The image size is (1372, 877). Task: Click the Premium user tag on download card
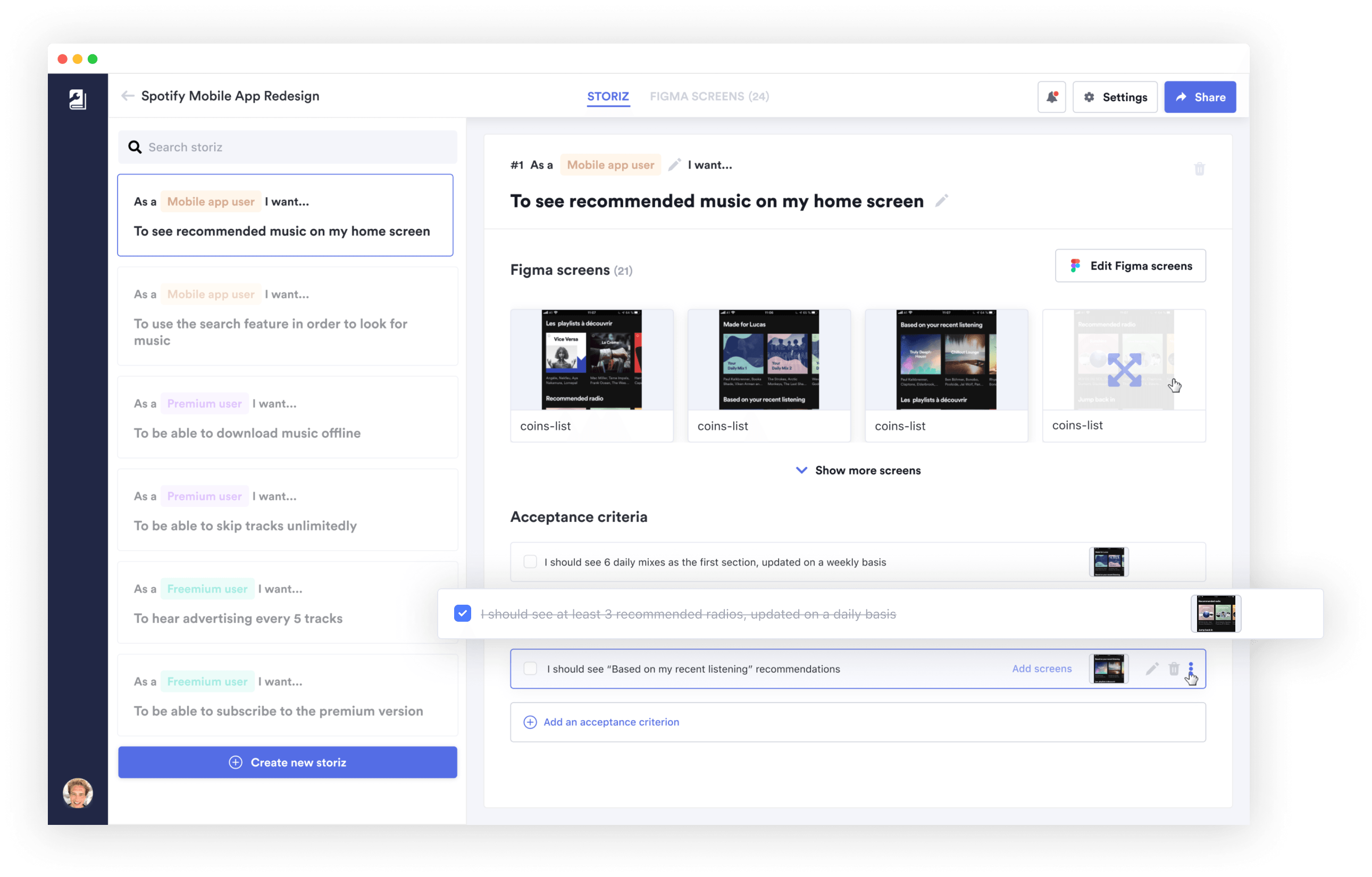tap(205, 404)
